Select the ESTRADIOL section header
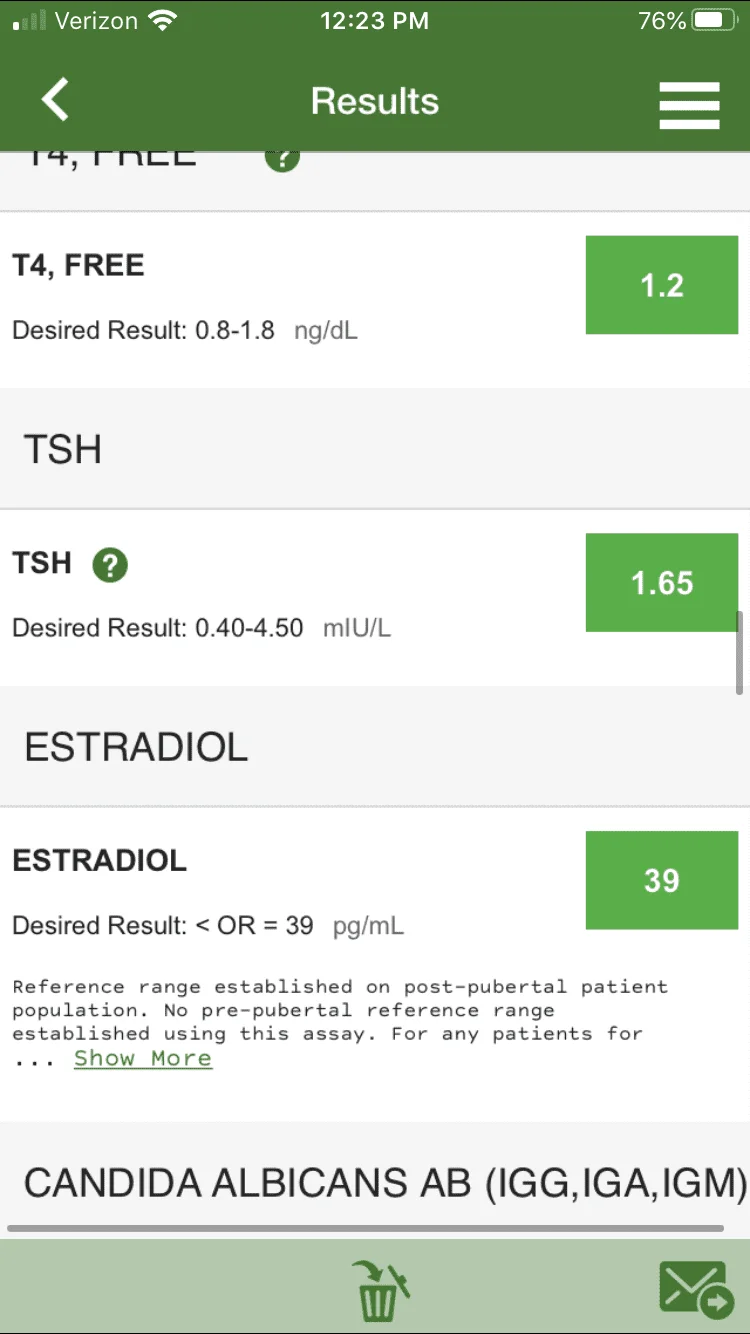The width and height of the screenshot is (750, 1334). pos(375,747)
